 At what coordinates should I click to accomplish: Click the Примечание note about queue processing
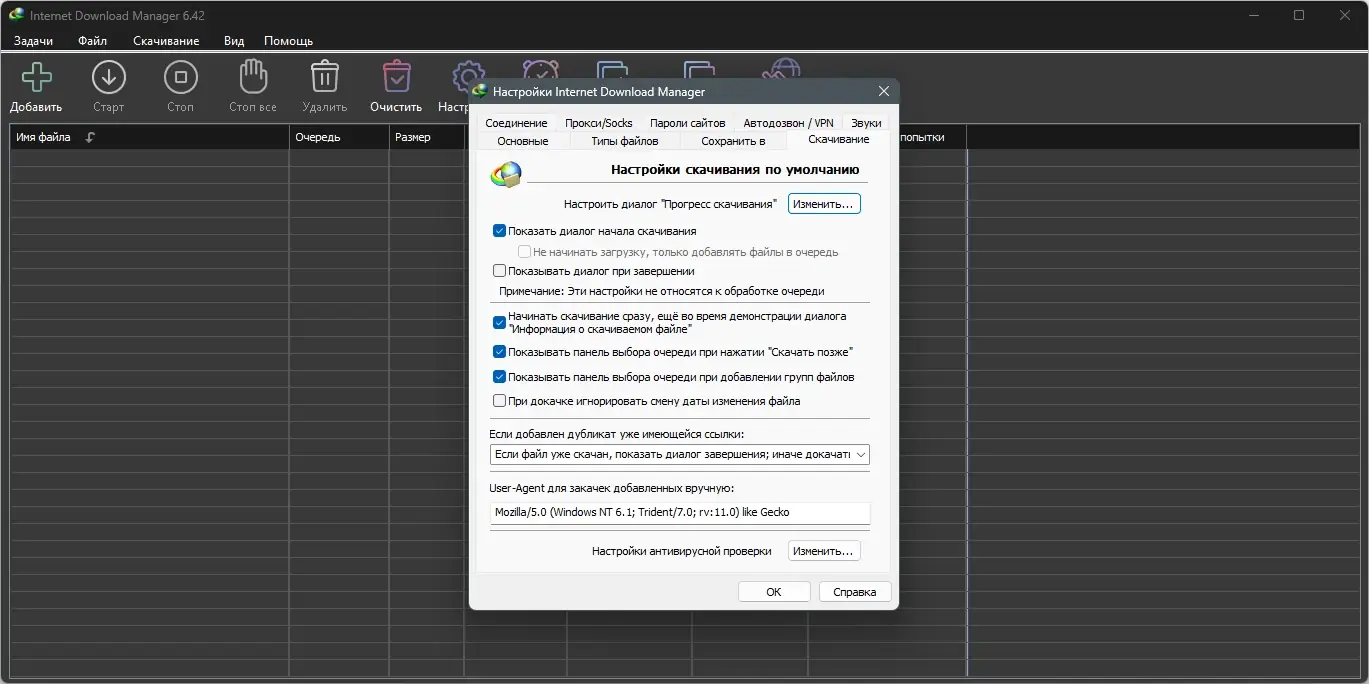coord(662,291)
